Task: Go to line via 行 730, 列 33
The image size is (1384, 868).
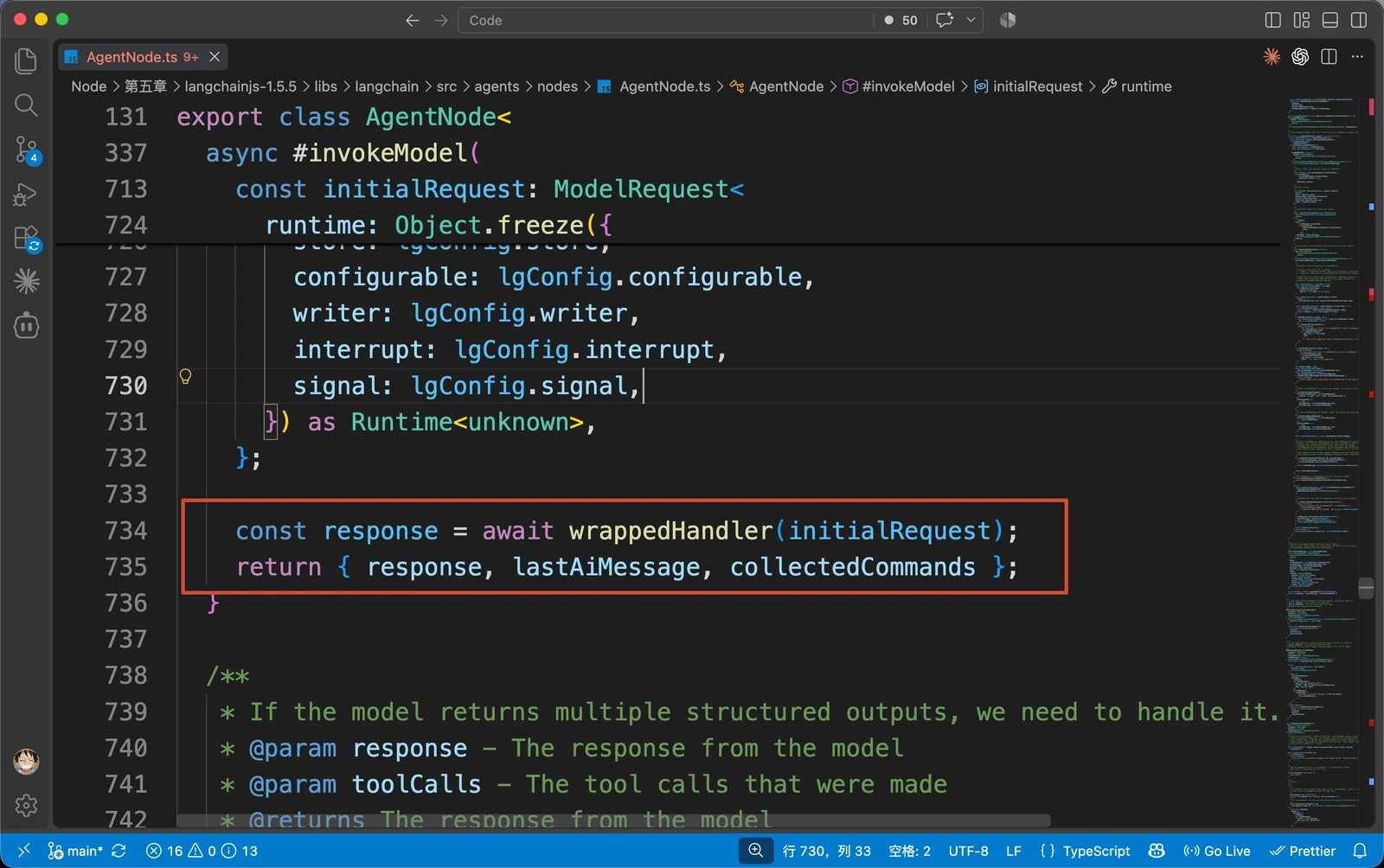Action: [826, 851]
